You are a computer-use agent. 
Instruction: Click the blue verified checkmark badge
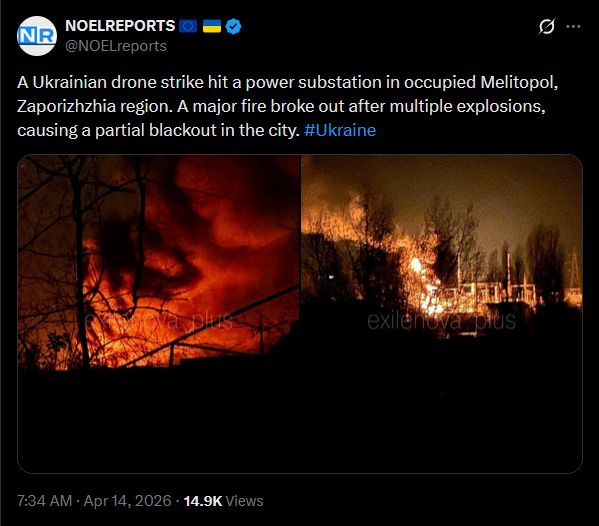coord(233,26)
